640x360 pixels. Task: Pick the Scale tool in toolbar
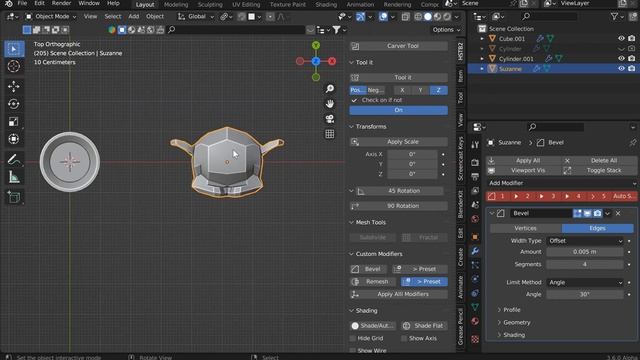tap(14, 122)
